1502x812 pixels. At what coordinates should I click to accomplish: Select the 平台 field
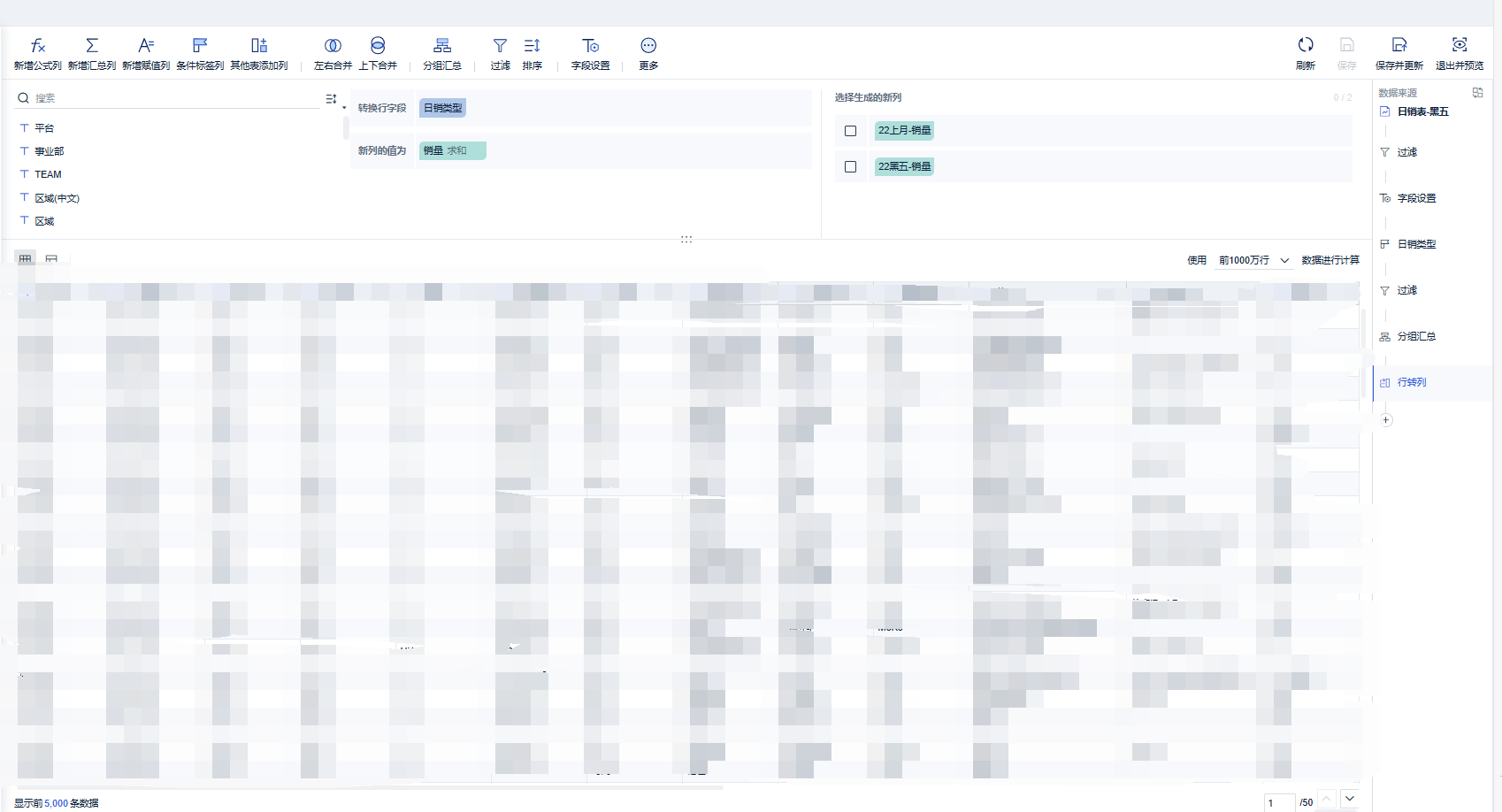pos(44,128)
